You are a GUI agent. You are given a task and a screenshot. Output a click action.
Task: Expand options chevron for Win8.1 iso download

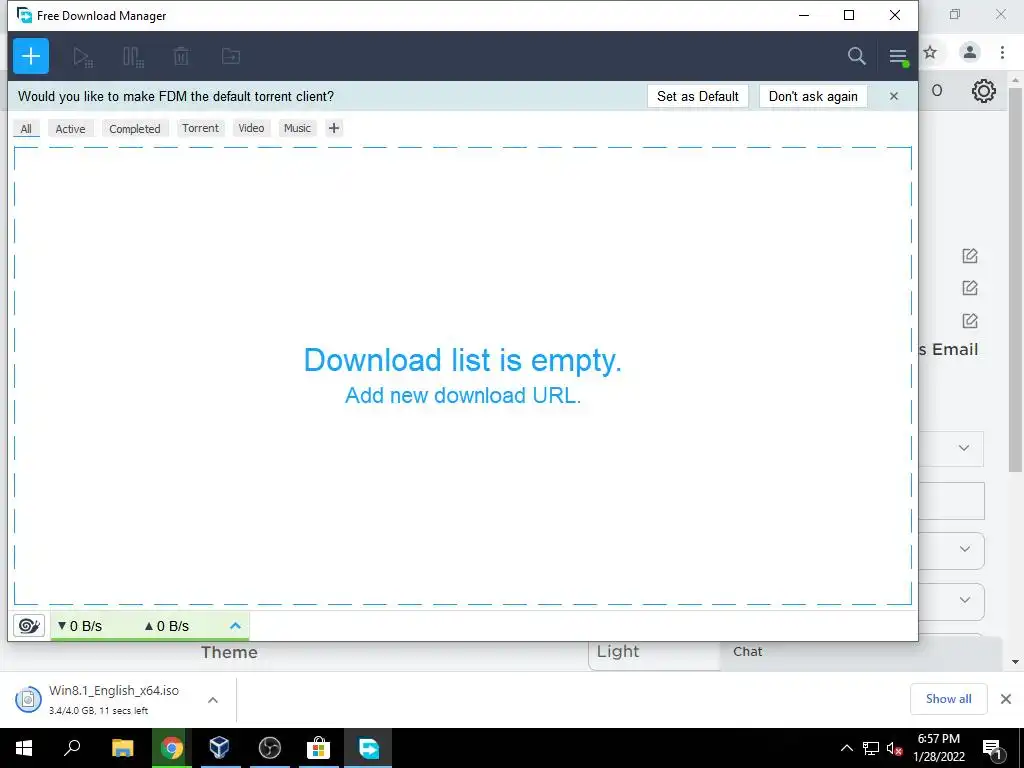tap(213, 700)
